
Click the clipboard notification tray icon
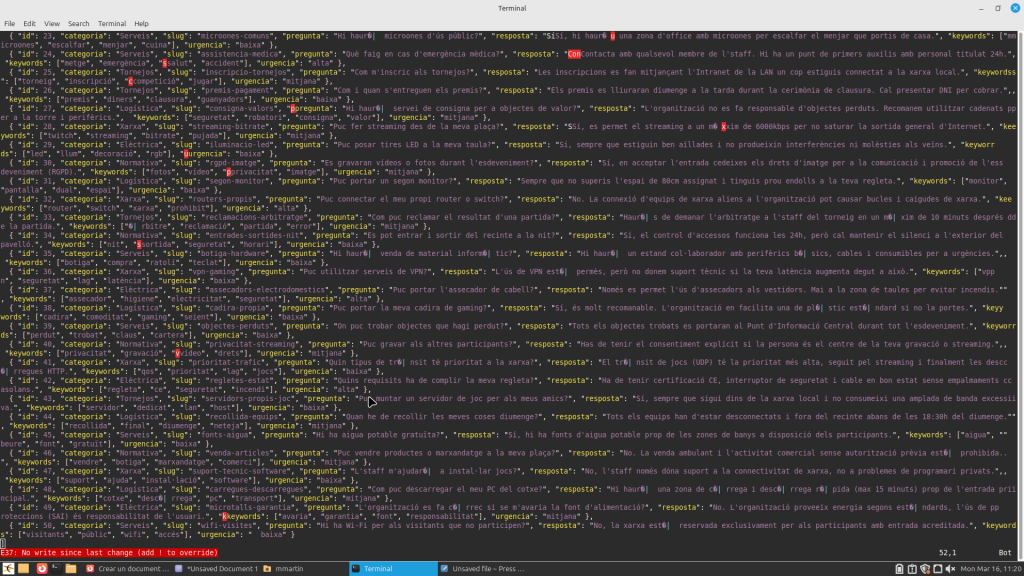pyautogui.click(x=913, y=568)
